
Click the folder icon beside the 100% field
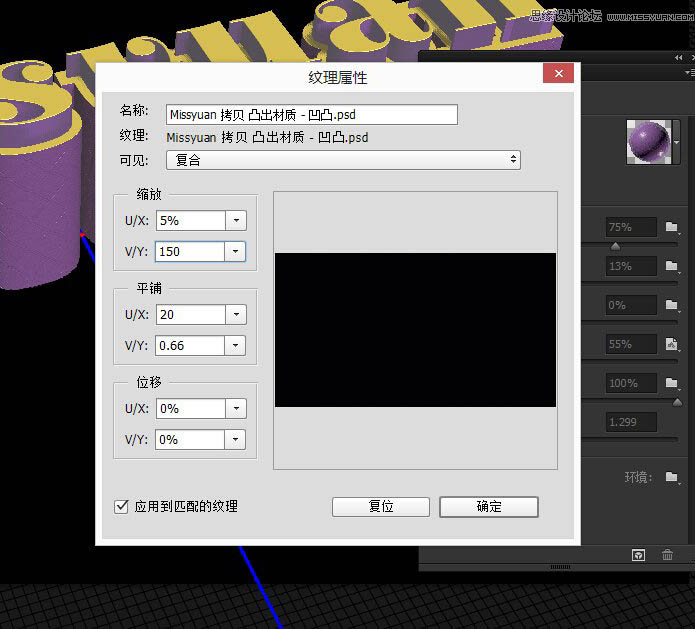click(x=672, y=383)
